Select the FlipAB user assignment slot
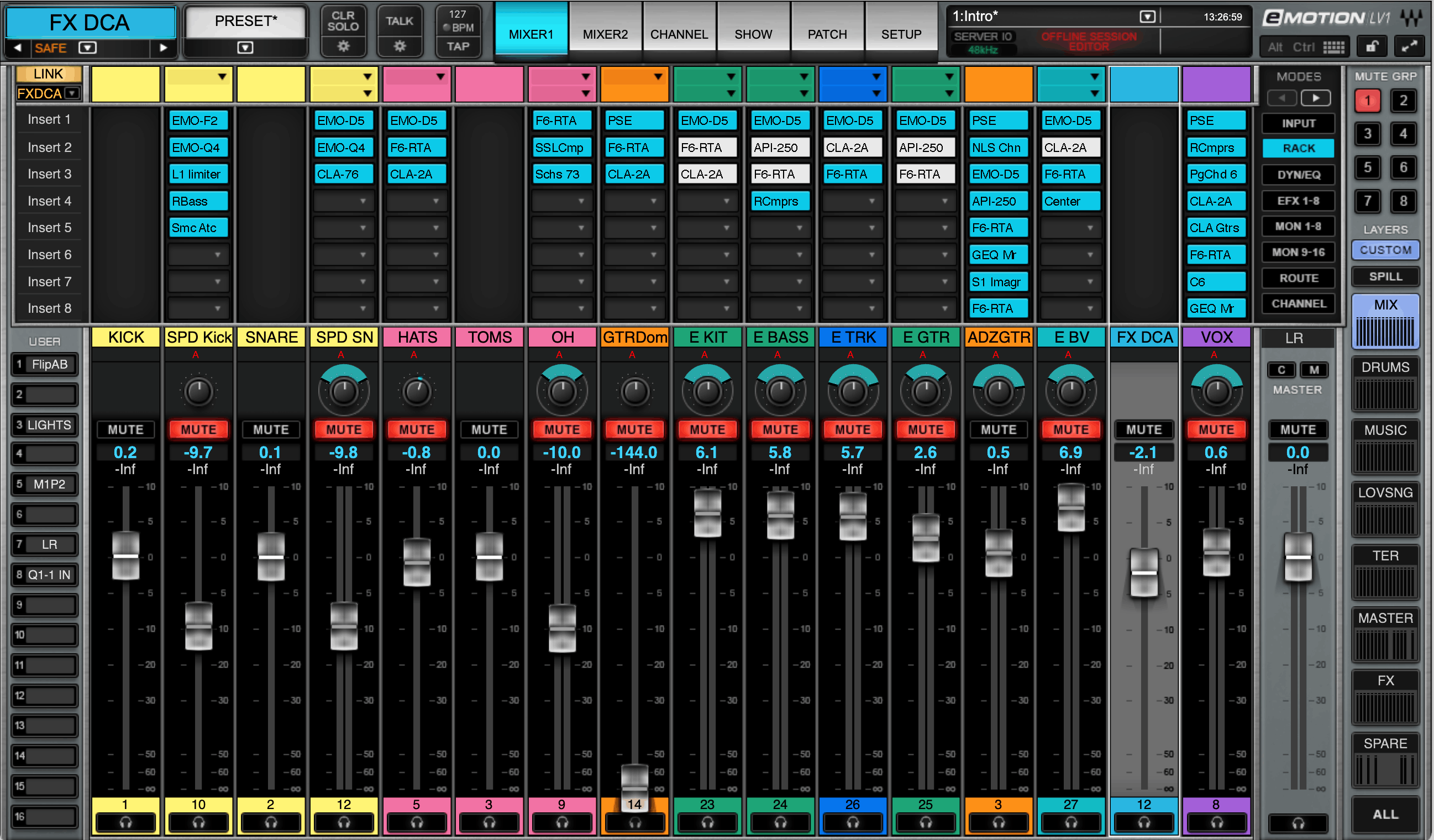 coord(44,364)
